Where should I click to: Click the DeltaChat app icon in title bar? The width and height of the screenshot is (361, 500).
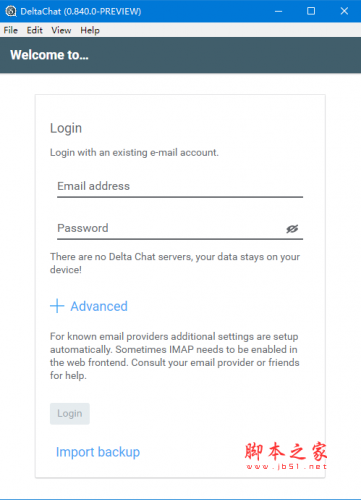point(11,11)
